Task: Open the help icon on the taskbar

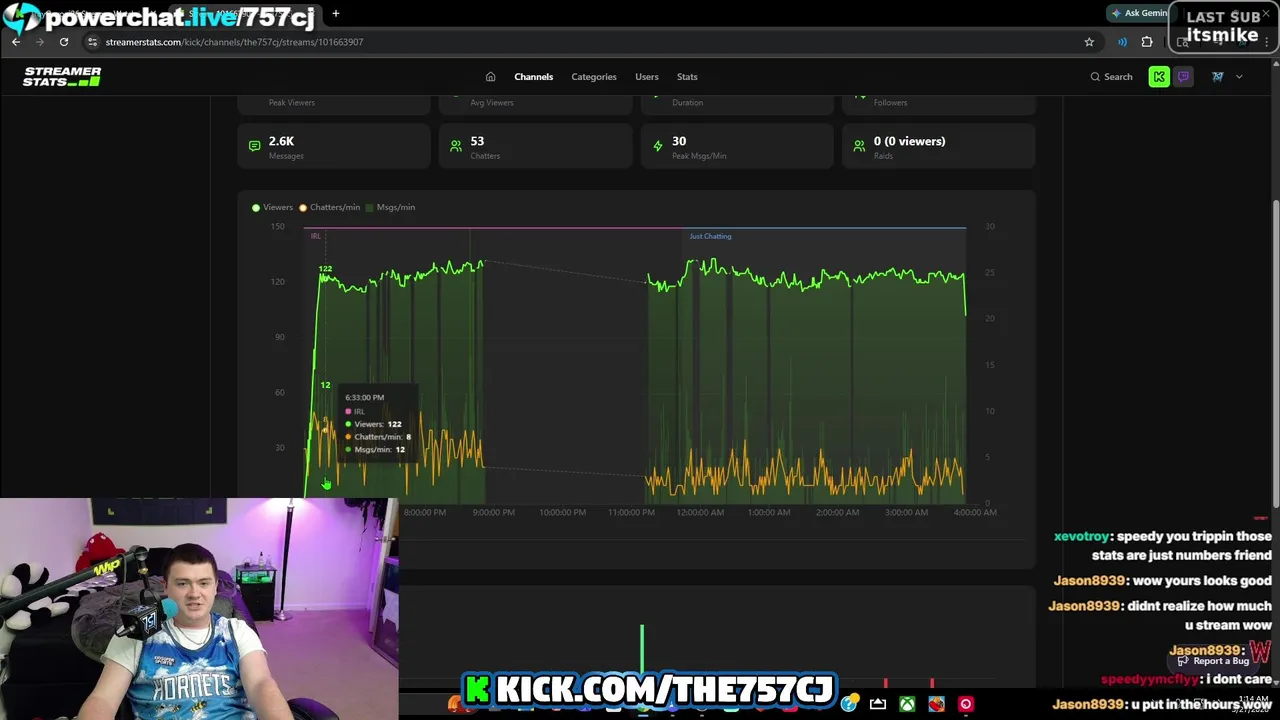Action: pos(849,704)
